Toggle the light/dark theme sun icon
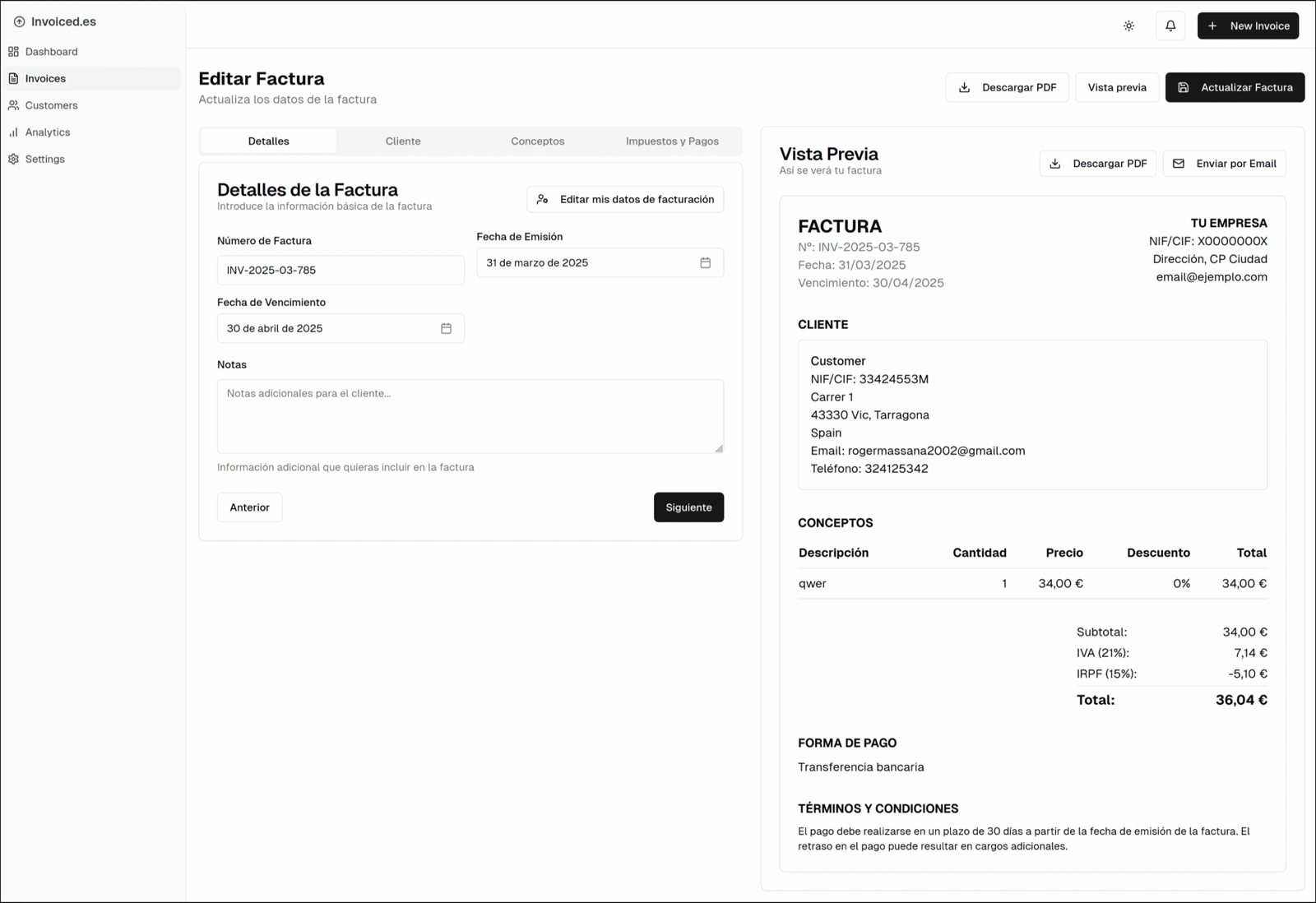This screenshot has height=903, width=1316. tap(1128, 25)
